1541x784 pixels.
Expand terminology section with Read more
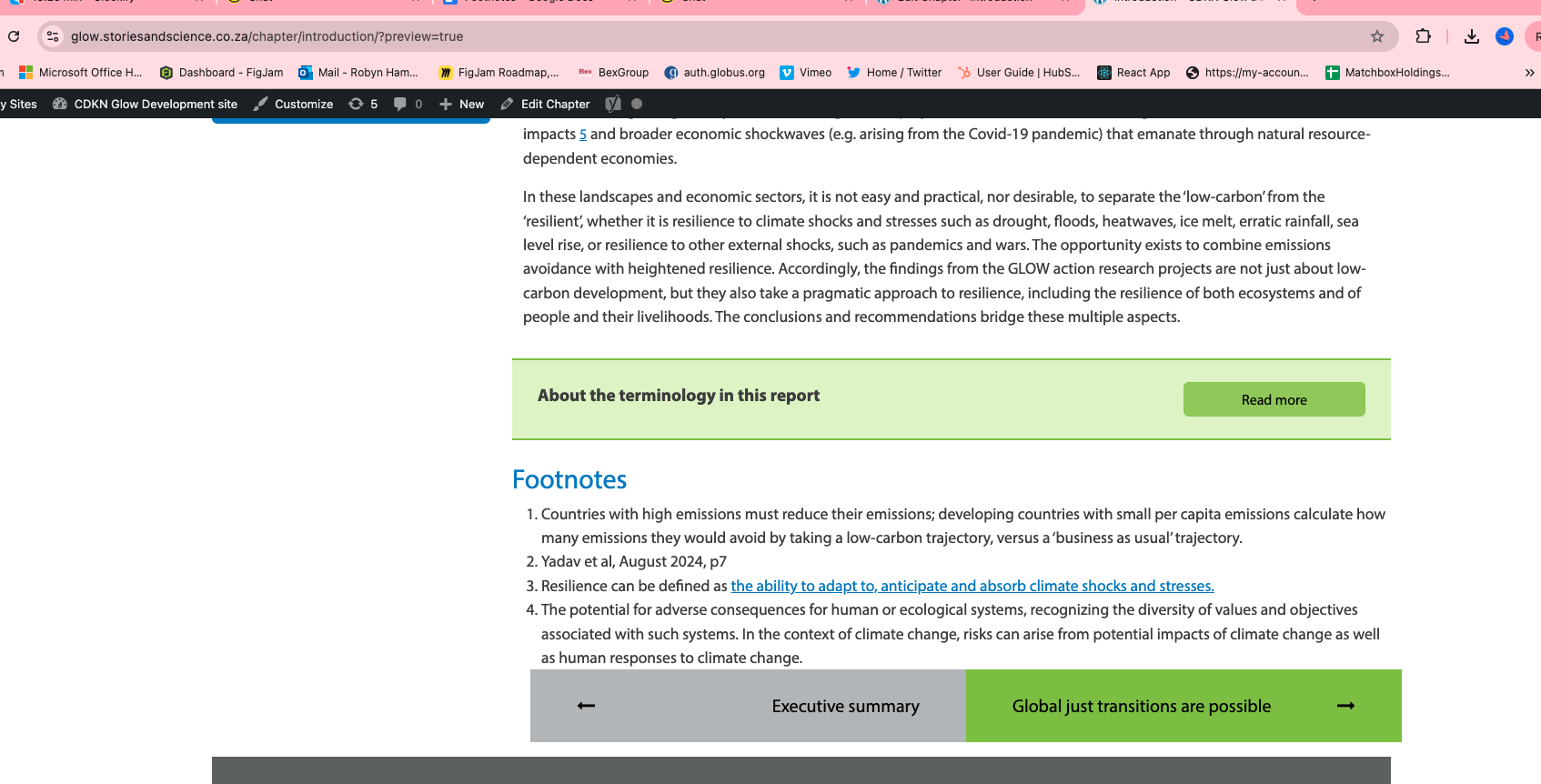(x=1274, y=399)
